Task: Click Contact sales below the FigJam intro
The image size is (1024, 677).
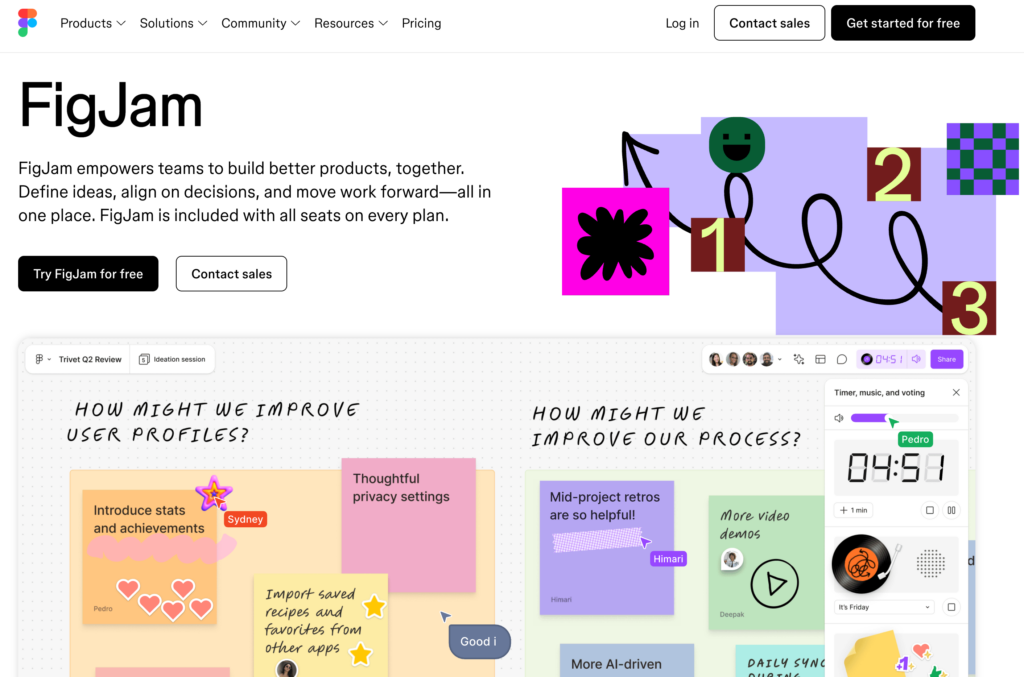Action: coord(231,274)
